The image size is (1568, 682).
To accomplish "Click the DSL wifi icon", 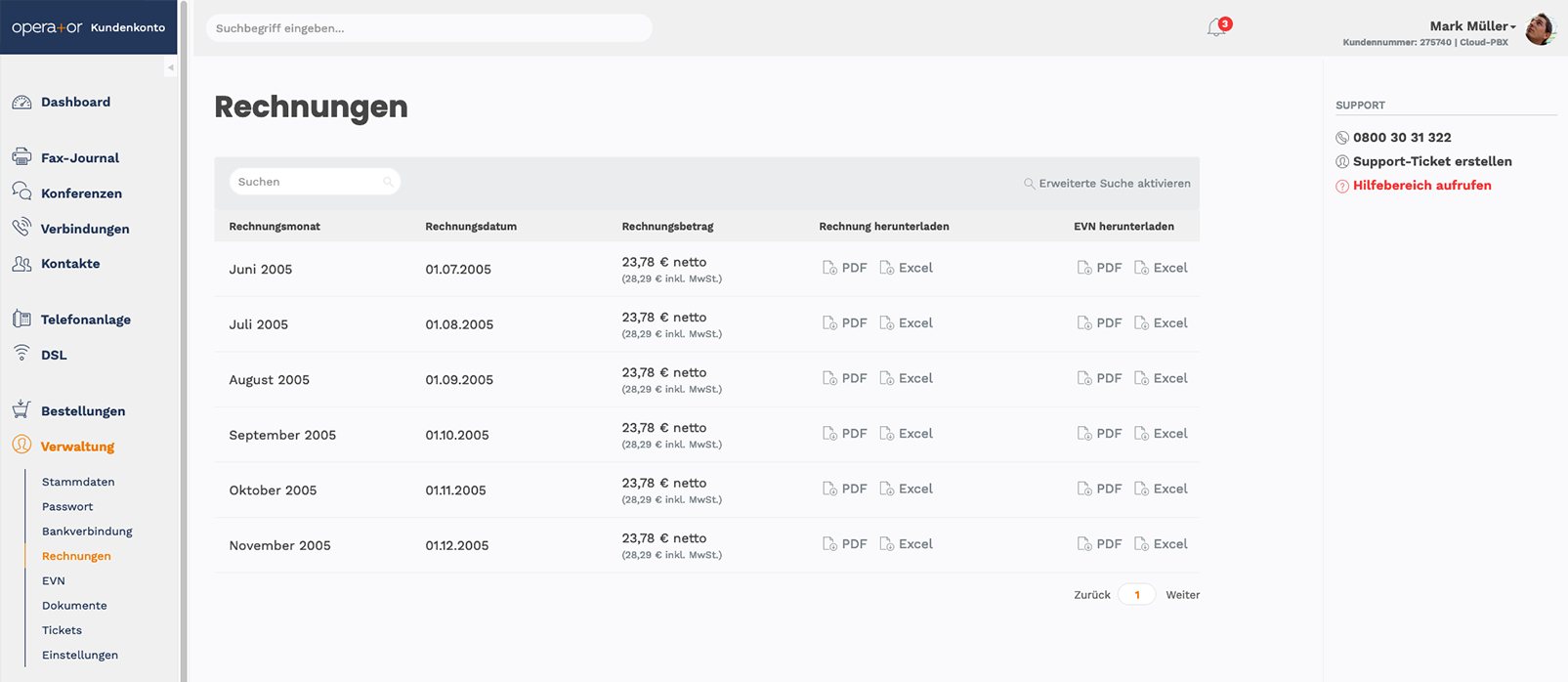I will click(21, 354).
